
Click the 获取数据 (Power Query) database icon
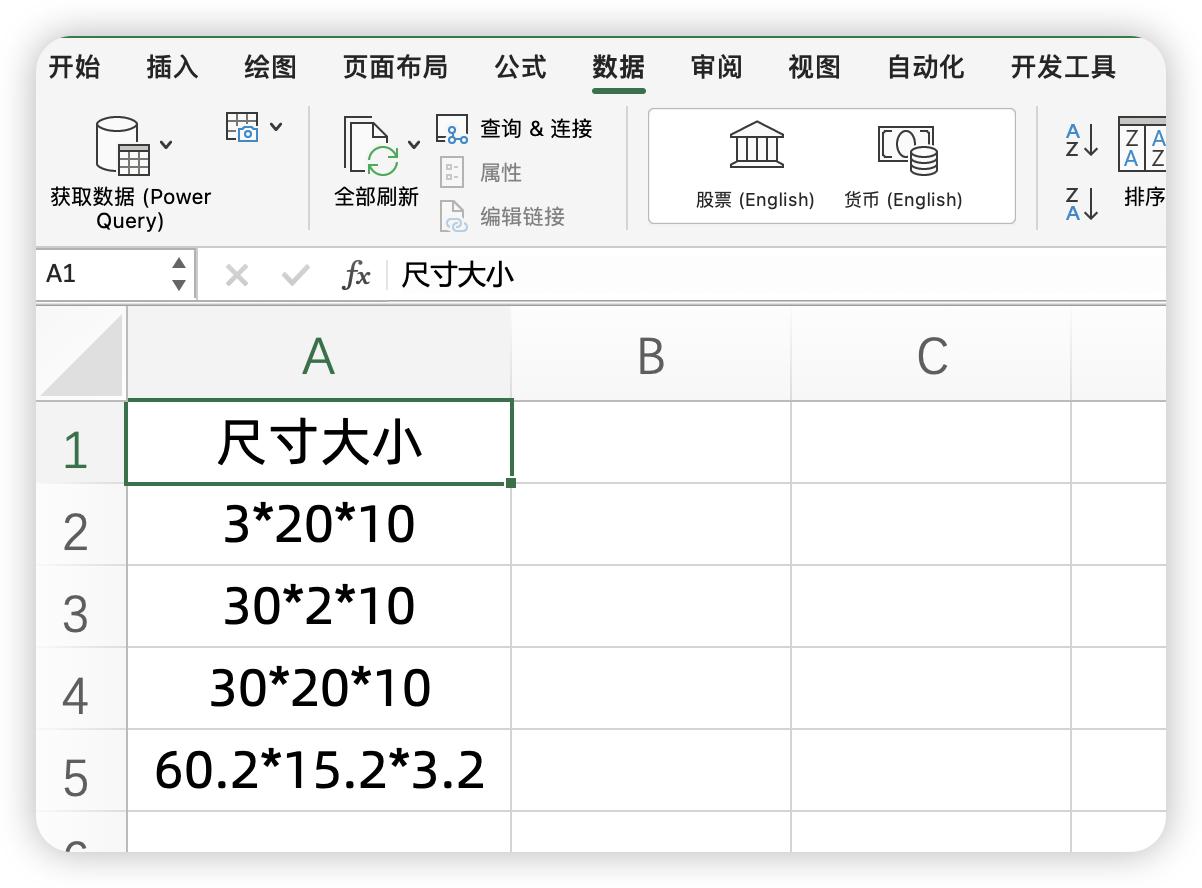(x=122, y=146)
